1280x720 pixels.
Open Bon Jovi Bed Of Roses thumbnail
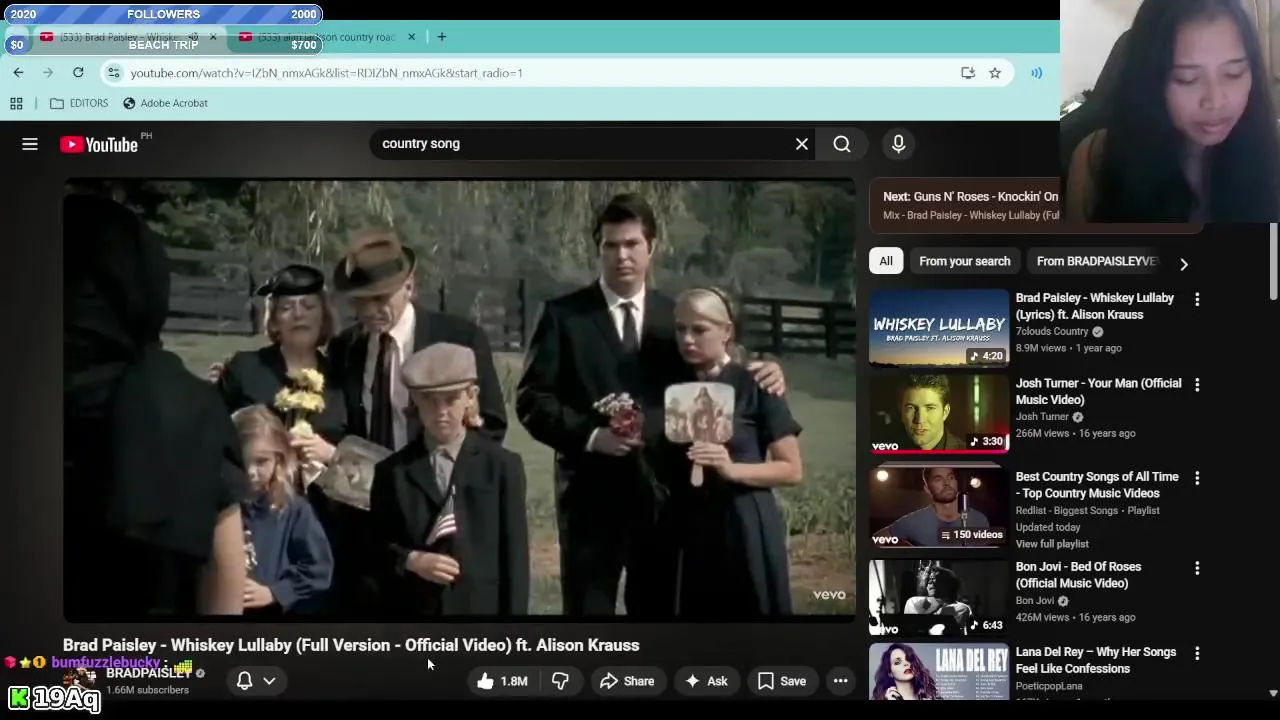(x=939, y=597)
